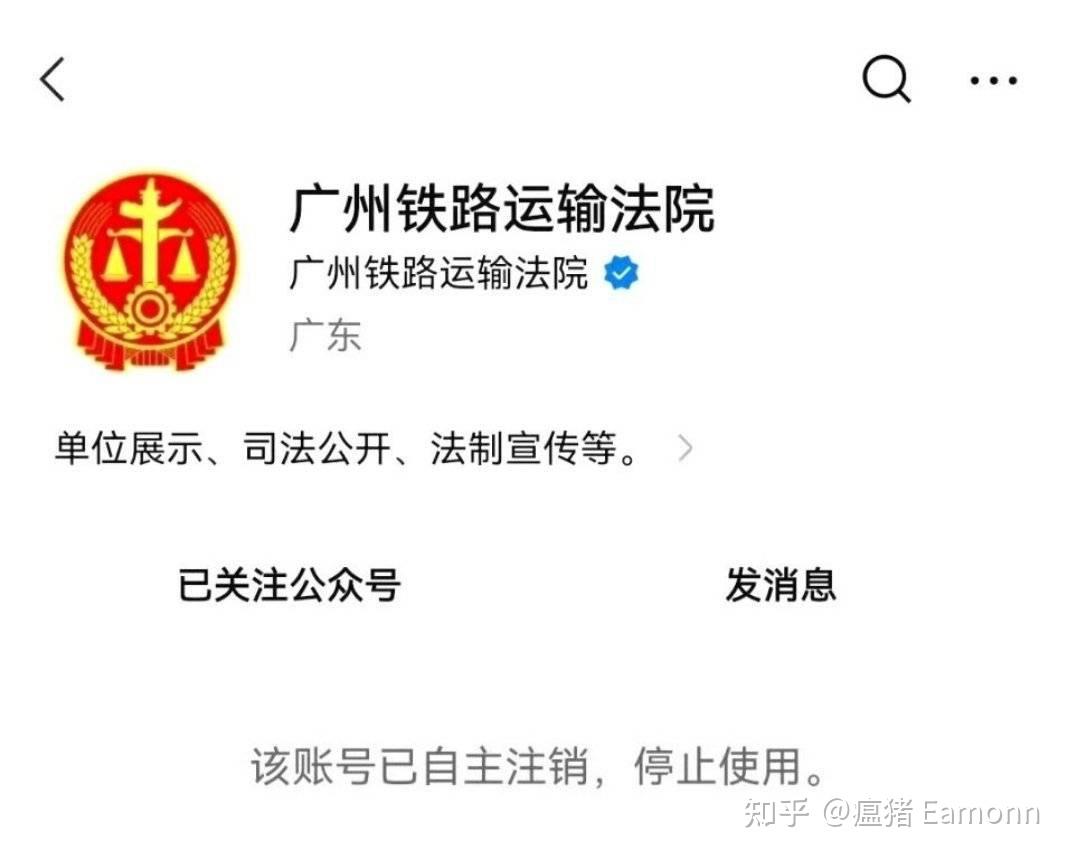
Task: Tap the red court emblem avatar
Action: tap(151, 270)
